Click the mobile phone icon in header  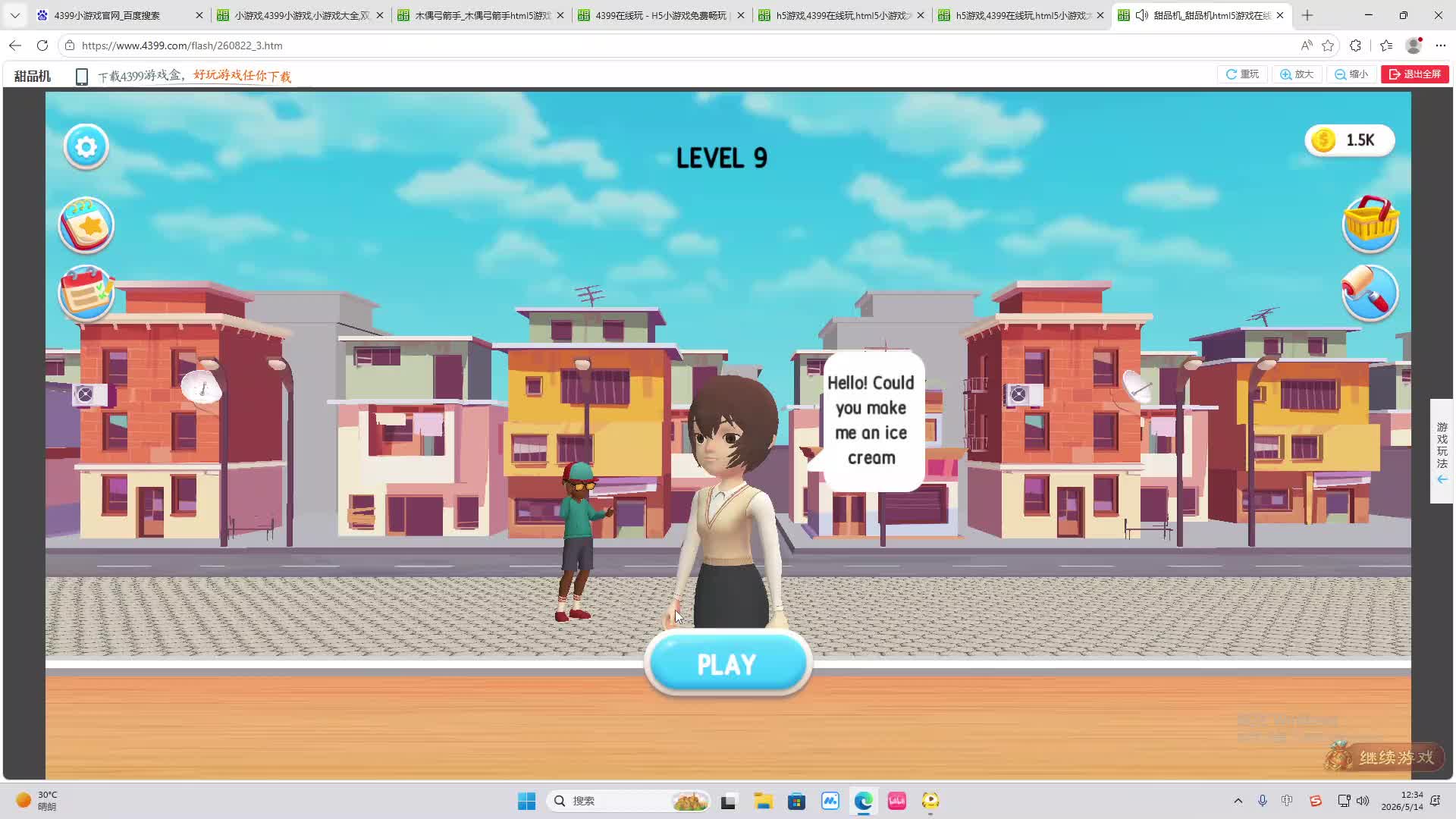pos(82,76)
